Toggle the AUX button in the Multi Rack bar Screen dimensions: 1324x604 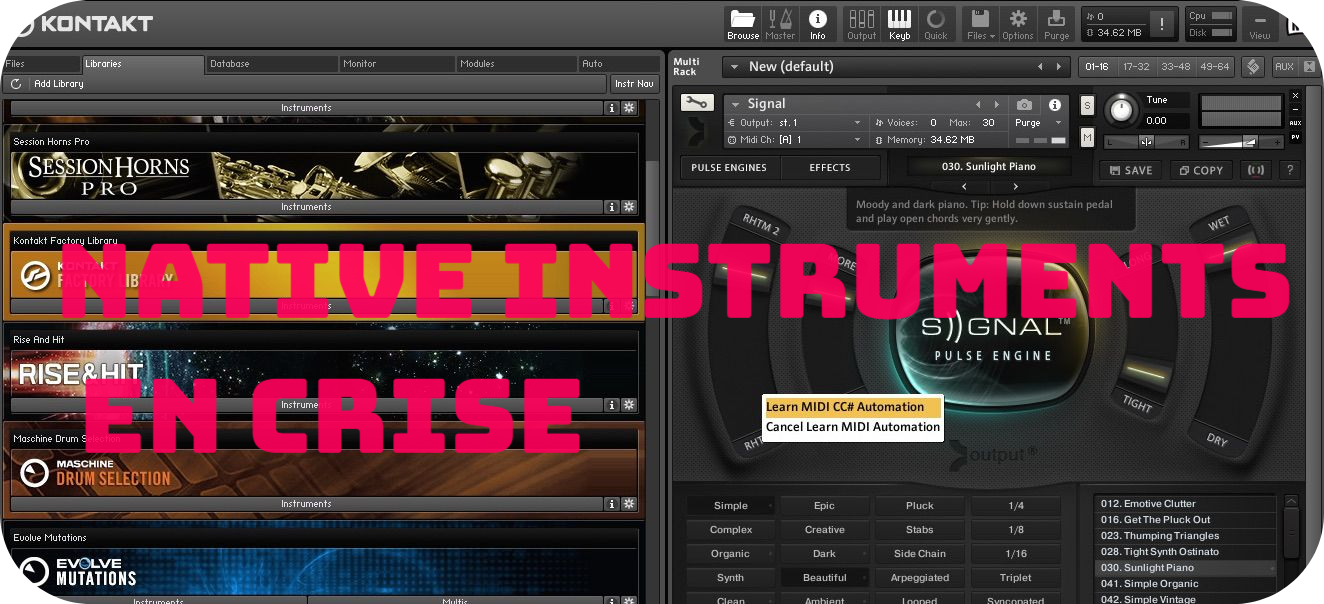1284,67
